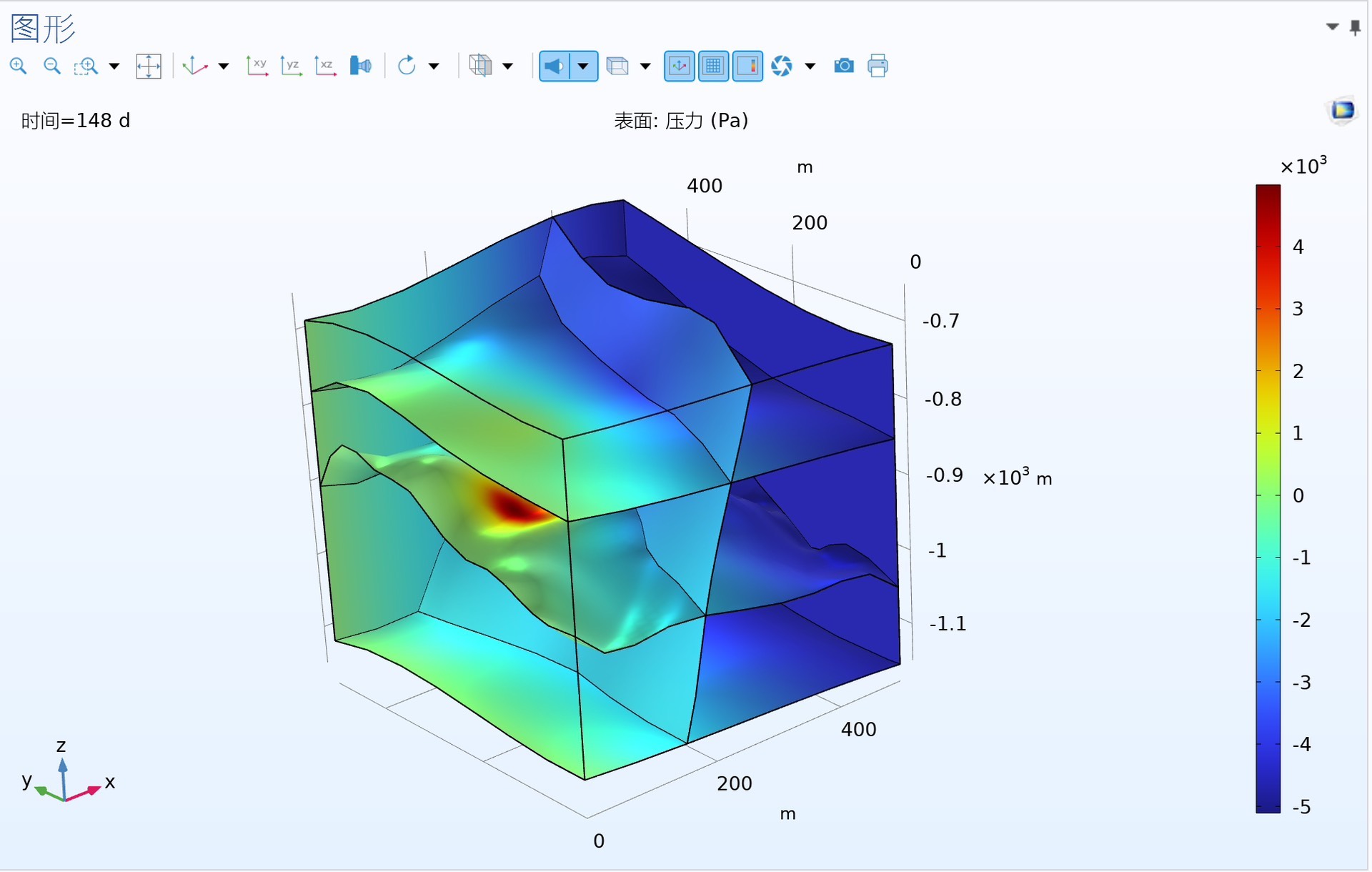Take a snapshot with the camera icon

[x=843, y=66]
